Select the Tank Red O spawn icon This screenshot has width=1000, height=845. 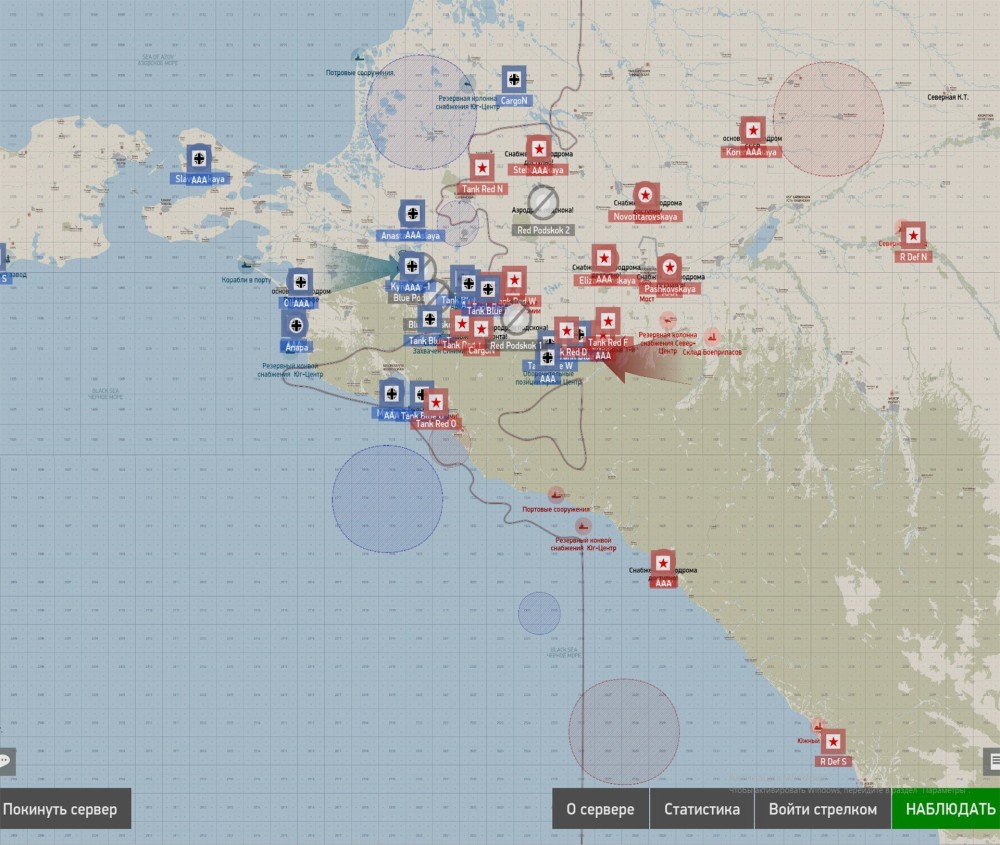pyautogui.click(x=436, y=402)
